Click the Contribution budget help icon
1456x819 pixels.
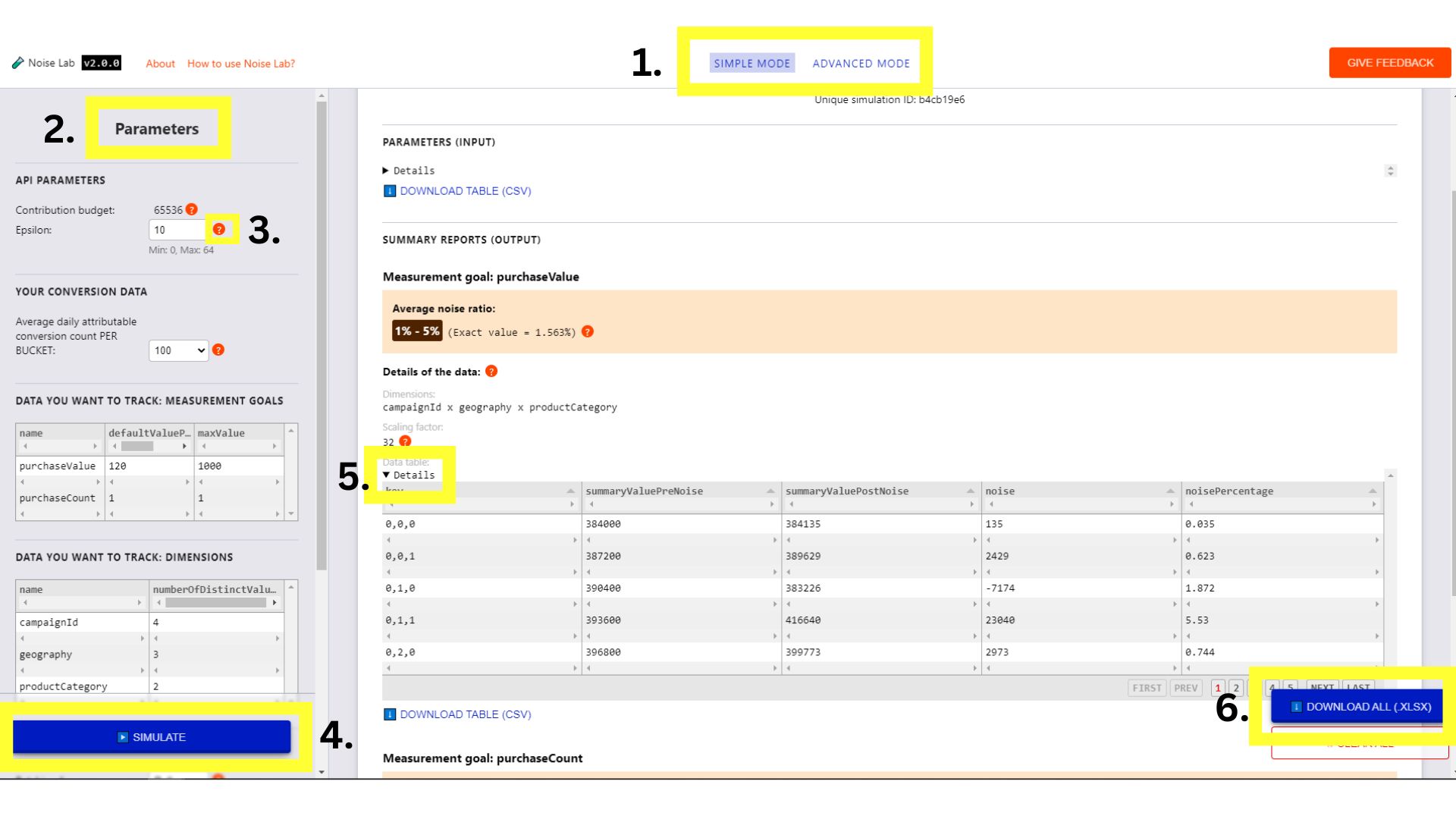(192, 209)
